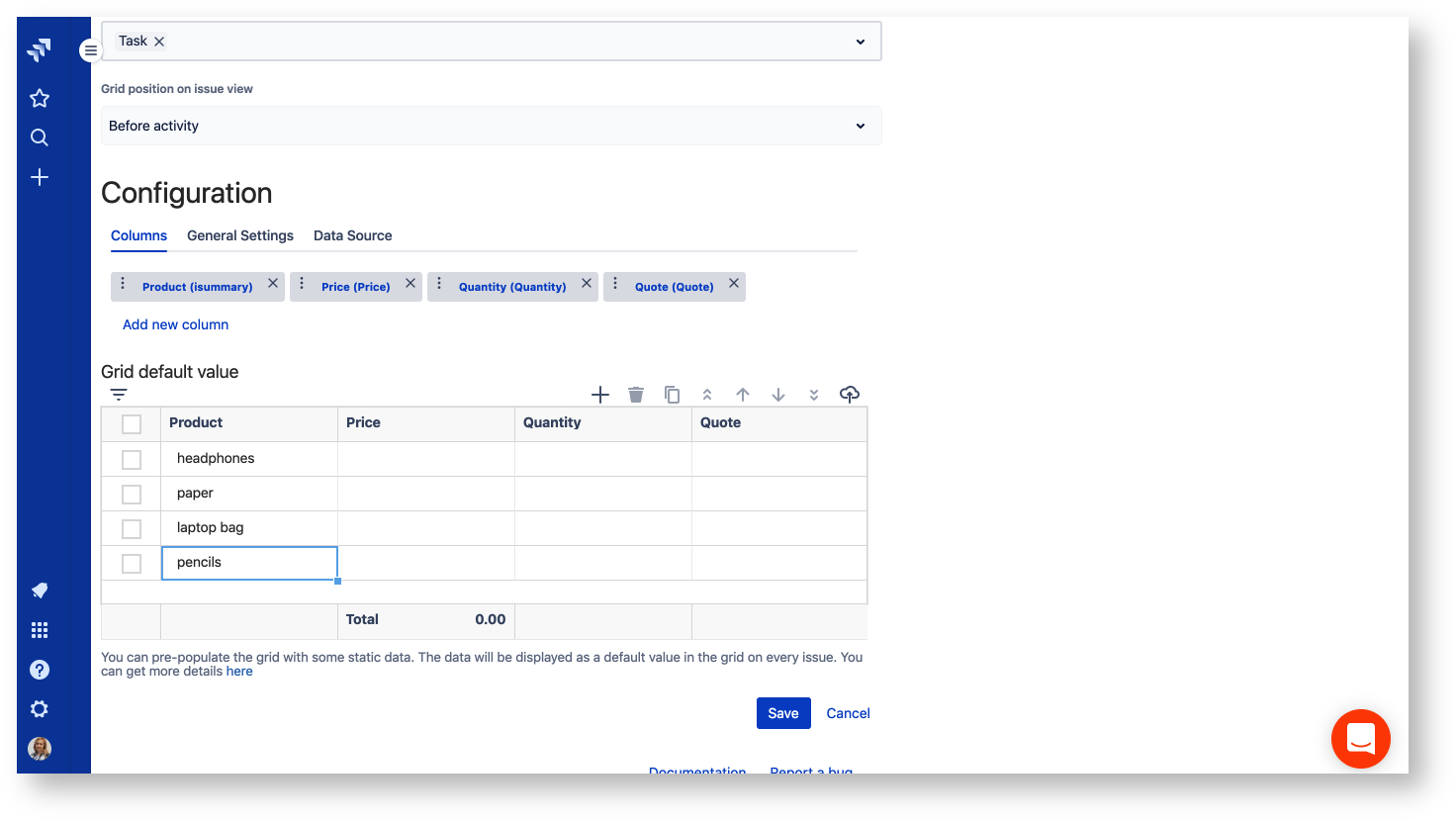Image resolution: width=1456 pixels, height=821 pixels.
Task: Switch to the General Settings tab
Action: [x=239, y=235]
